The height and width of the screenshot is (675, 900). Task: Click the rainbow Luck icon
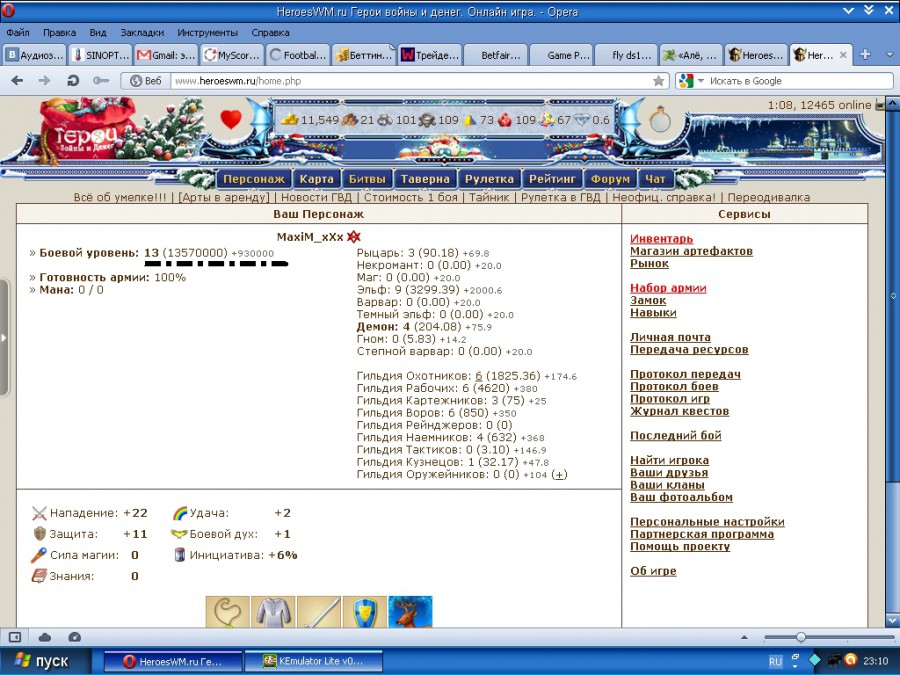pos(180,513)
